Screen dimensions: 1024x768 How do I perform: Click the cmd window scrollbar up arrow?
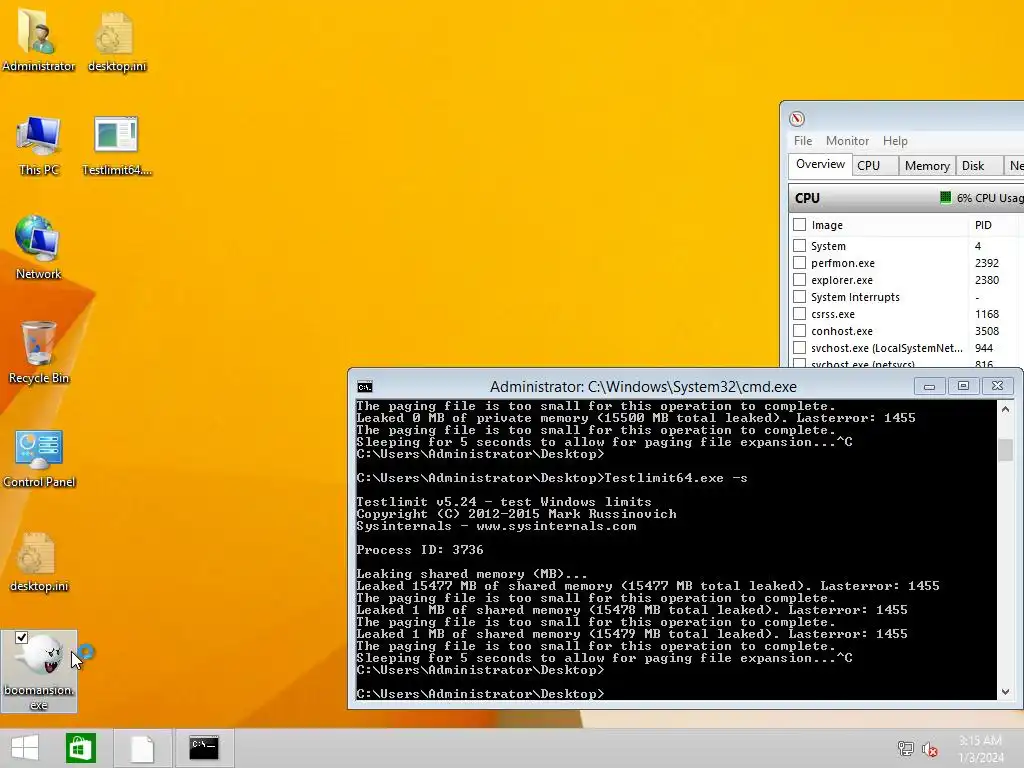coord(1005,409)
